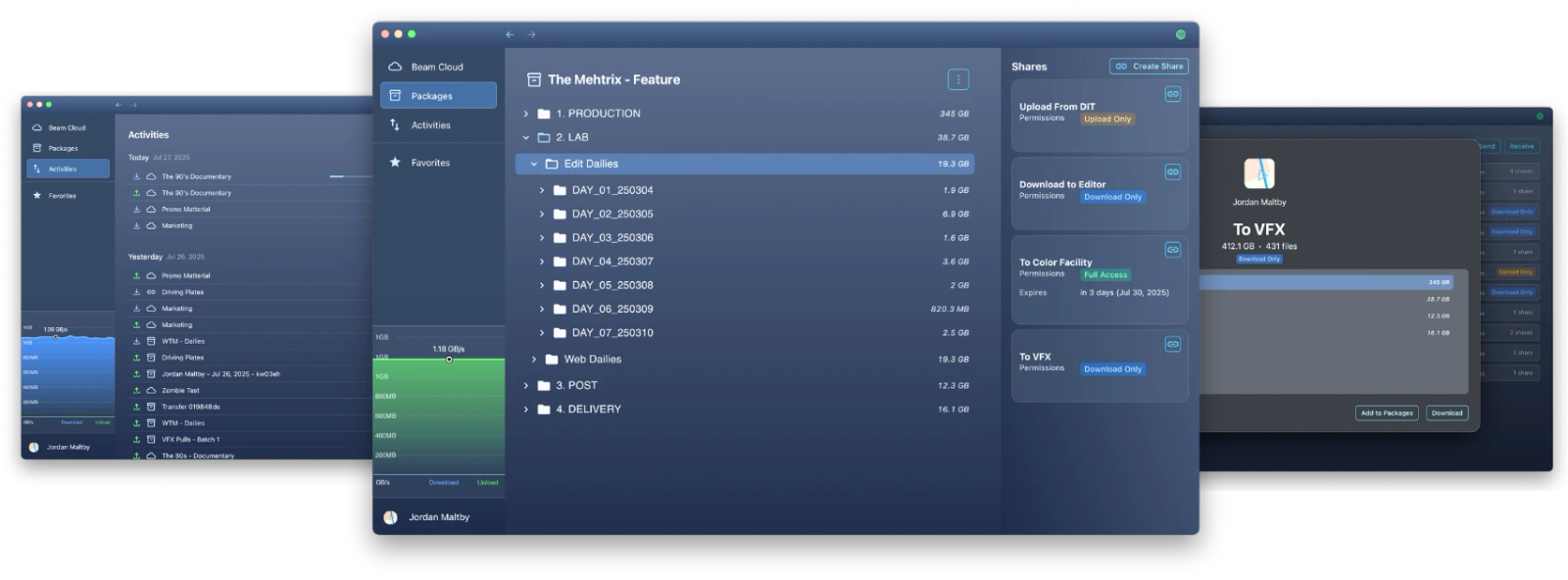
Task: Open the three-dot package options menu
Action: pos(958,79)
